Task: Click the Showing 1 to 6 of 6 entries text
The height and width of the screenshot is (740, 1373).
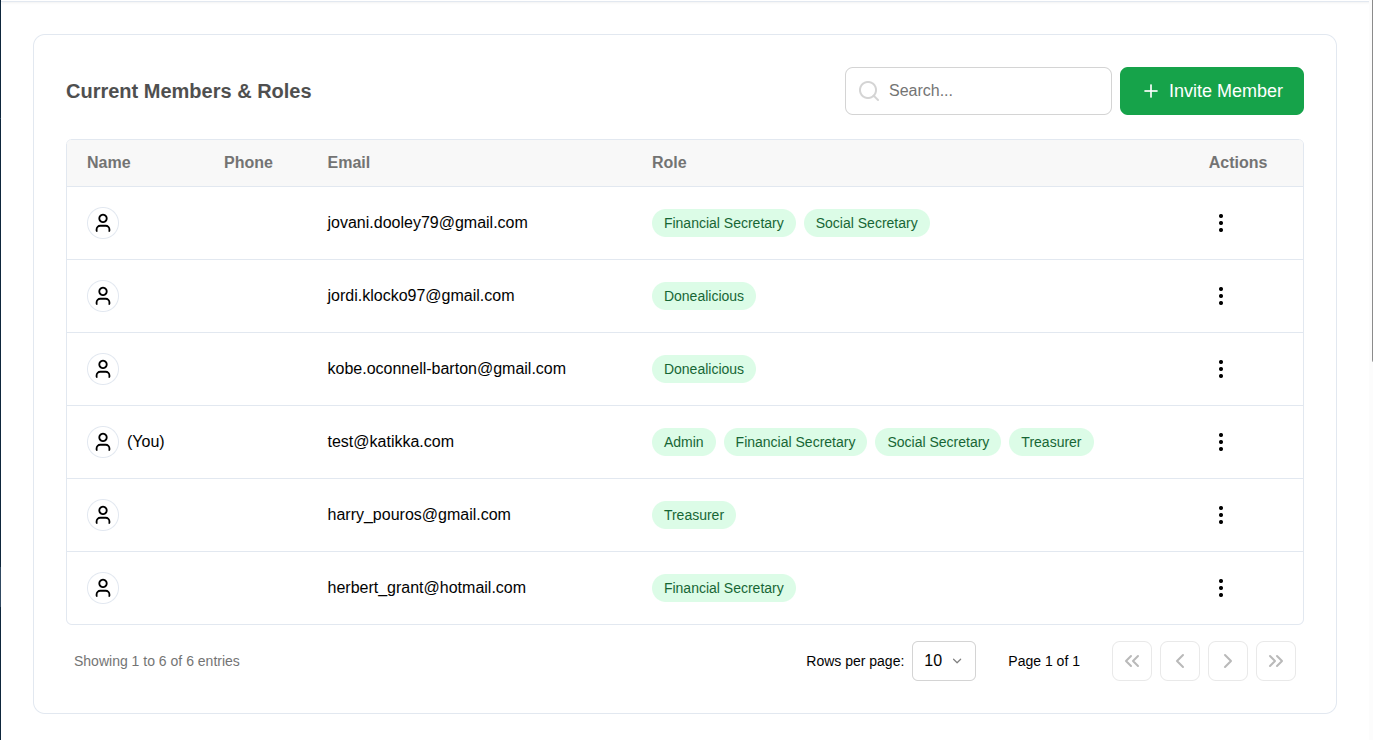Action: click(157, 661)
